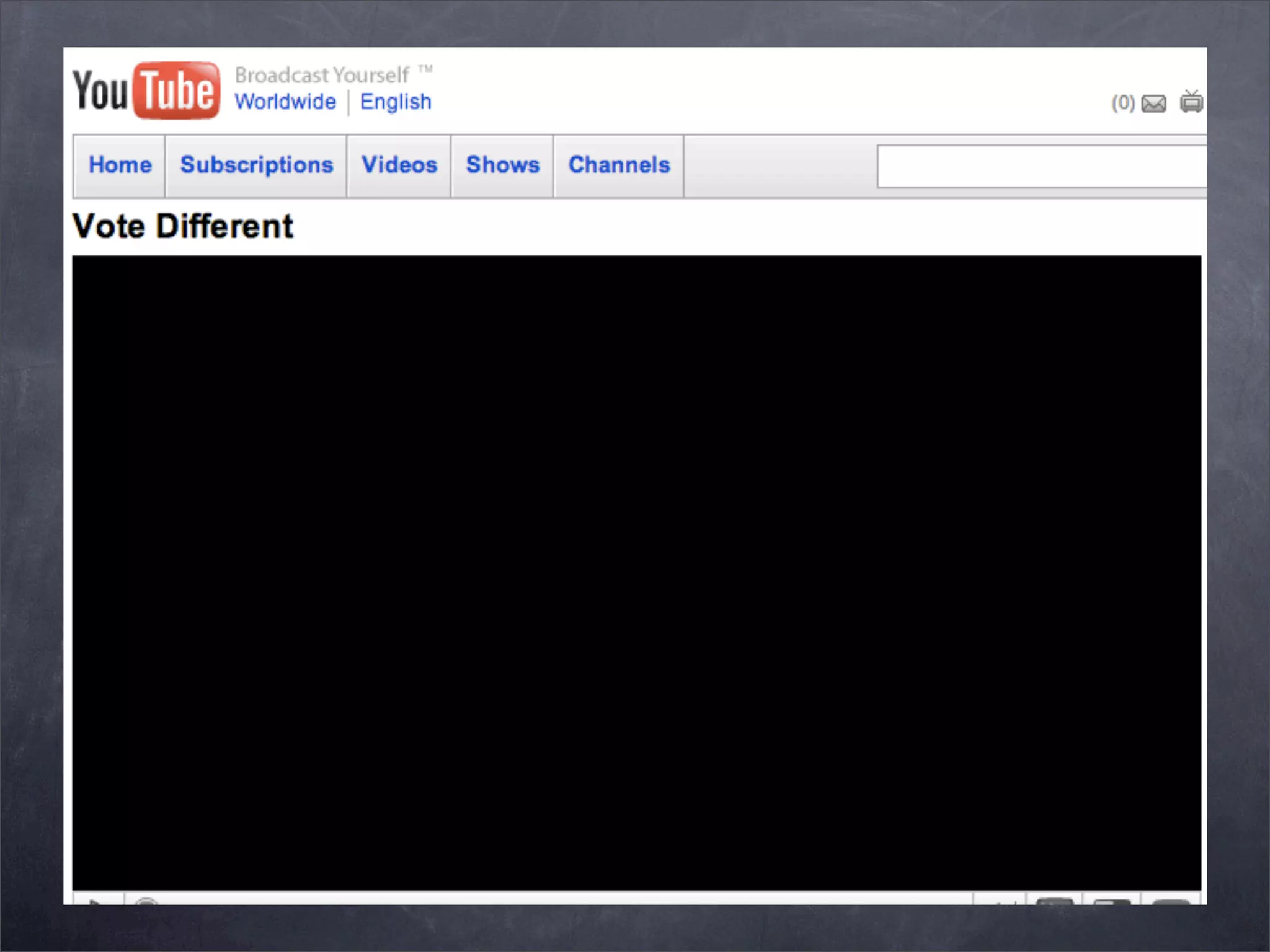Open the English language selector
The height and width of the screenshot is (952, 1270).
coord(396,102)
